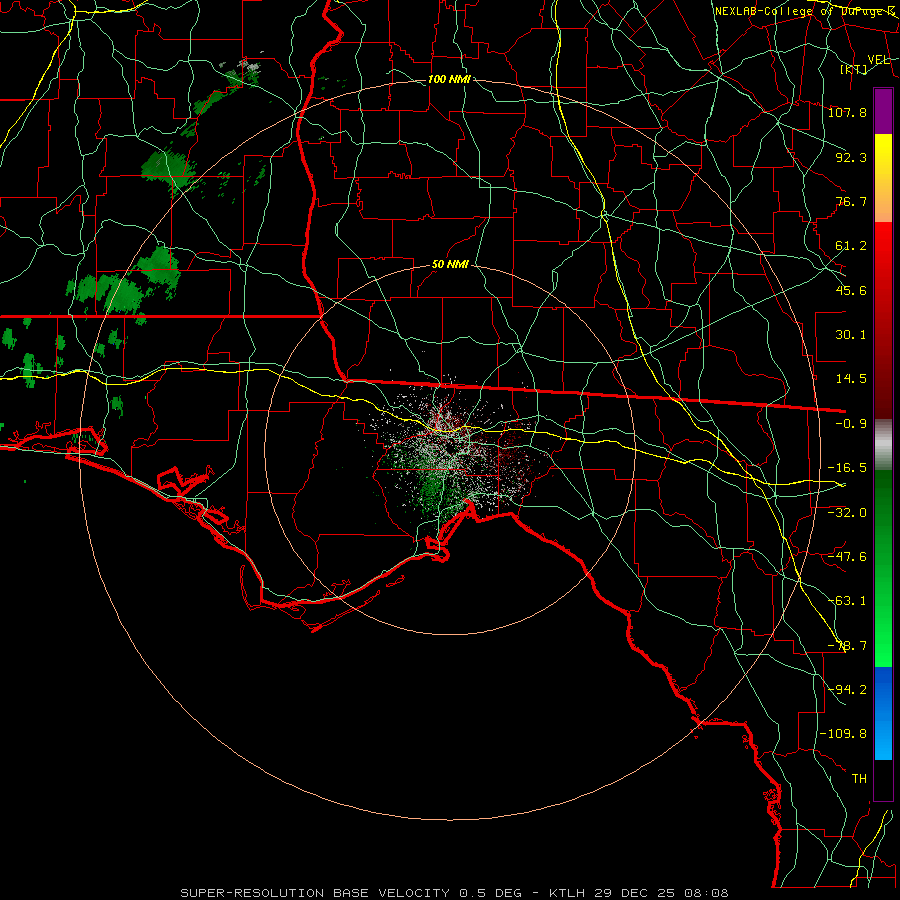Select the -47.6 scale label
Screen dimensions: 900x900
tap(847, 557)
